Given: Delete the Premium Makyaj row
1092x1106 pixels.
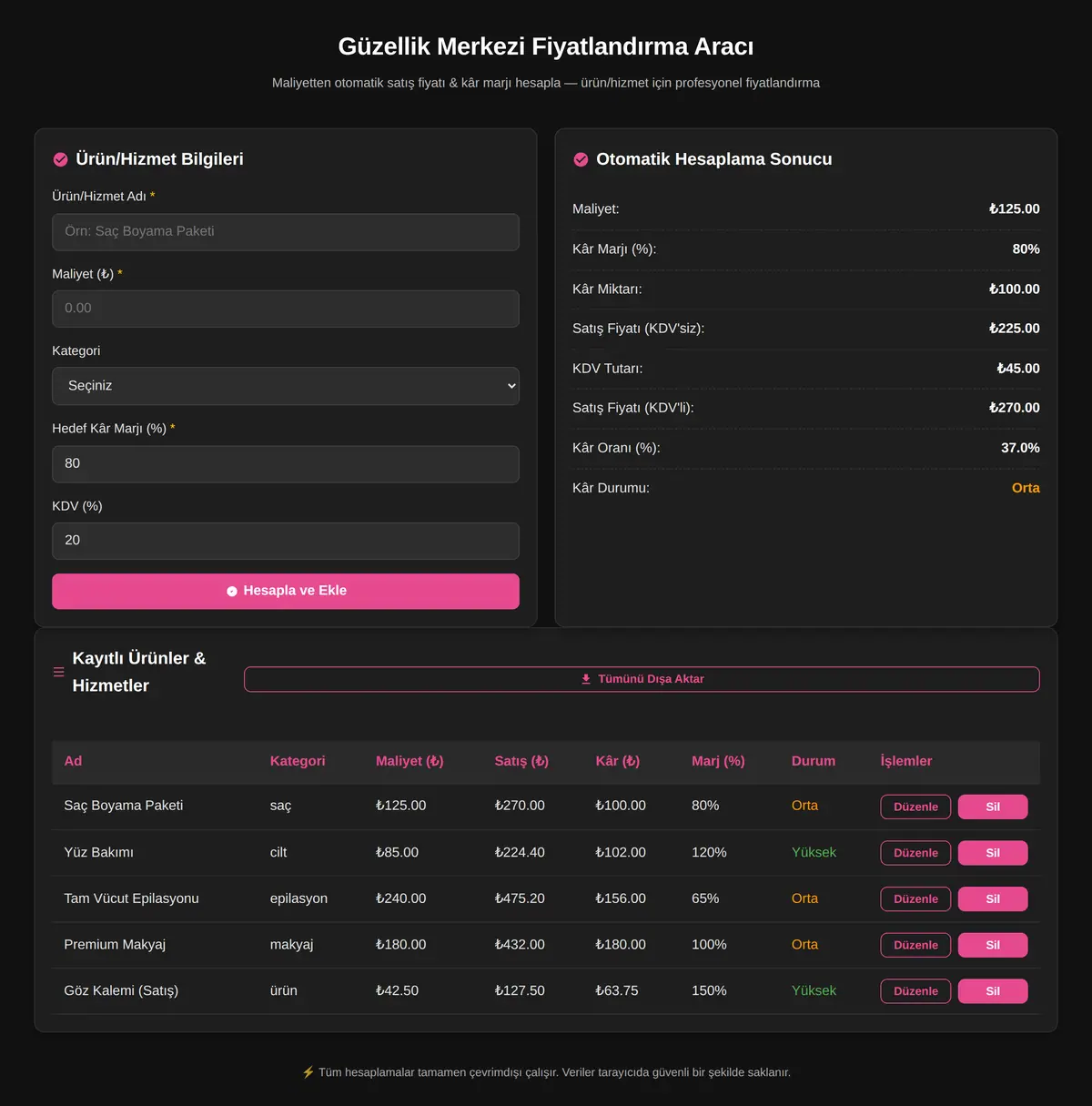Looking at the screenshot, I should tap(993, 945).
